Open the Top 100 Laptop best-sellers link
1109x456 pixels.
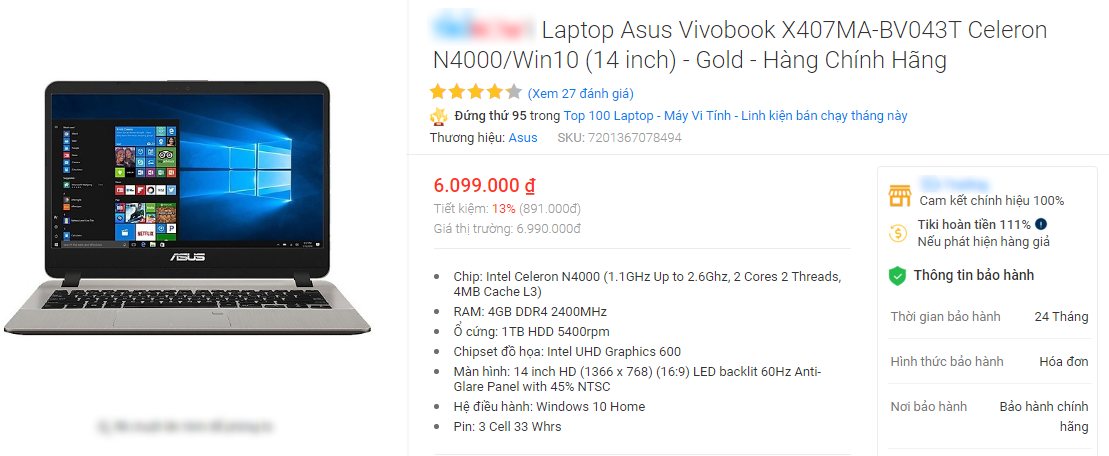pos(735,116)
